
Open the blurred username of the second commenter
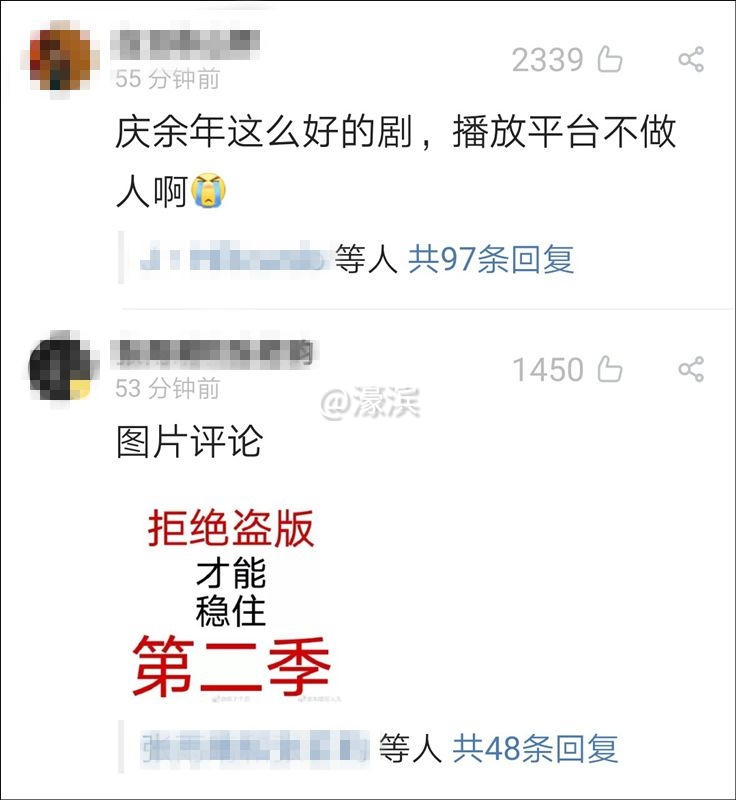[213, 353]
